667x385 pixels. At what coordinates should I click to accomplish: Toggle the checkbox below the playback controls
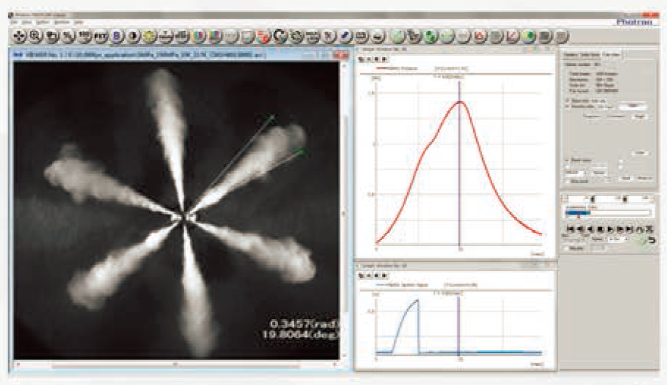pyautogui.click(x=567, y=248)
